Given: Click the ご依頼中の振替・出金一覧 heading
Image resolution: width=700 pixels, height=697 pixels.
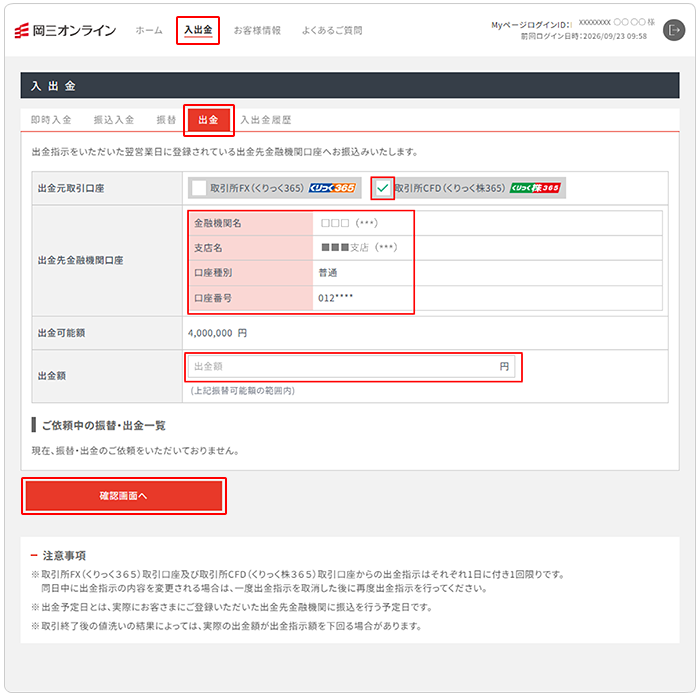Looking at the screenshot, I should pyautogui.click(x=104, y=426).
